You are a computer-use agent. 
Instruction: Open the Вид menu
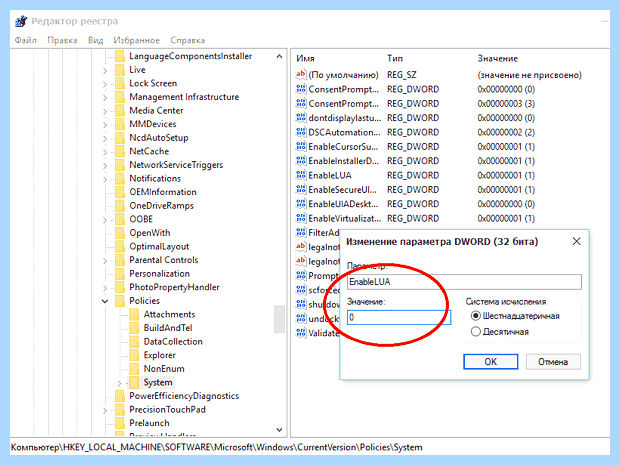click(95, 40)
